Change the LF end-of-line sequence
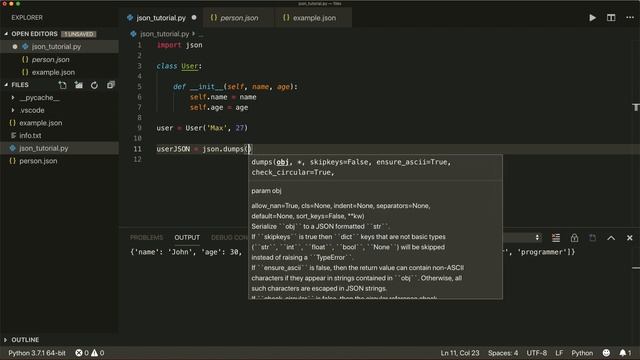 pos(559,353)
